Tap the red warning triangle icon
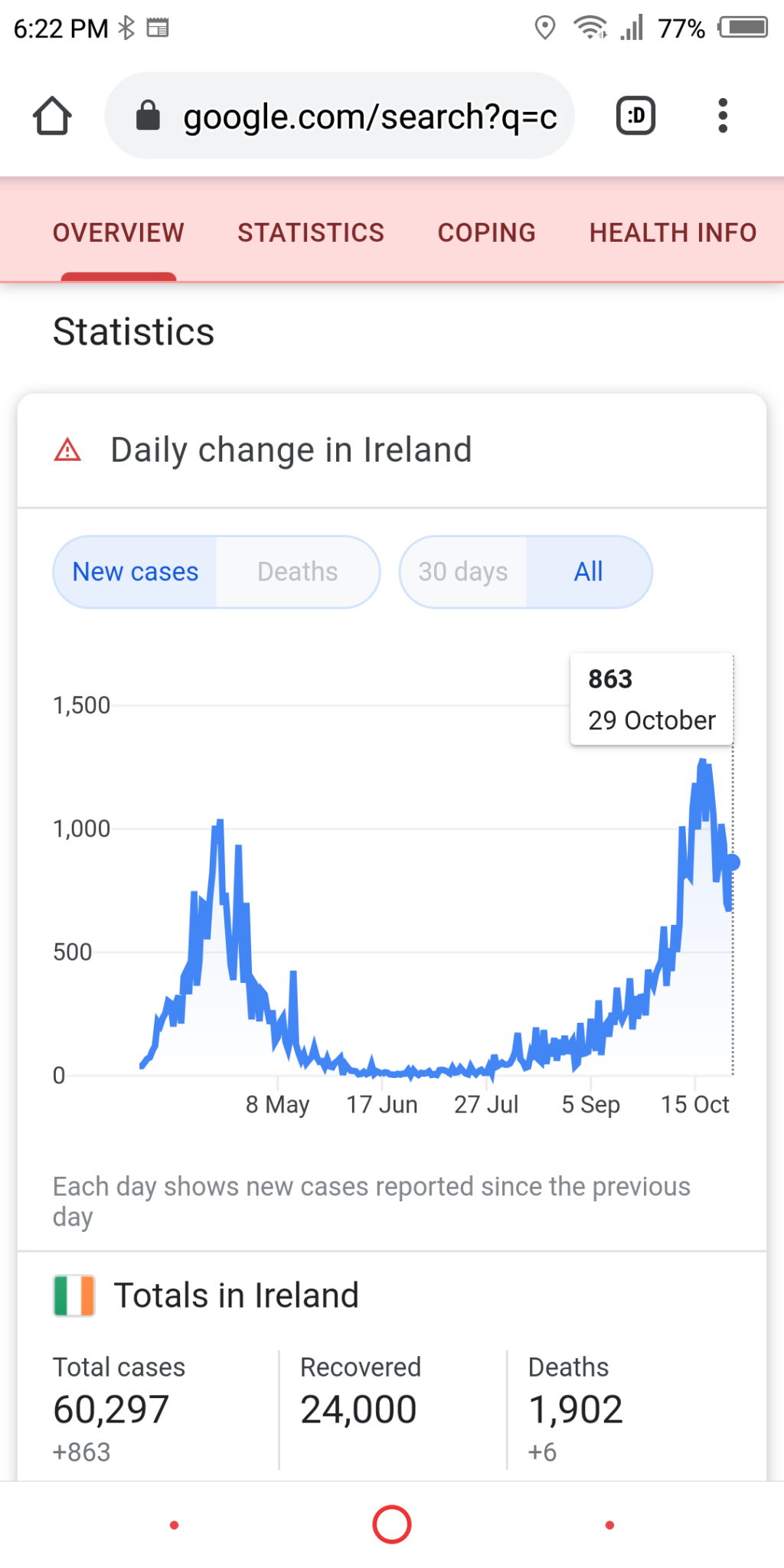Screen dimensions: 784x1568 point(67,450)
